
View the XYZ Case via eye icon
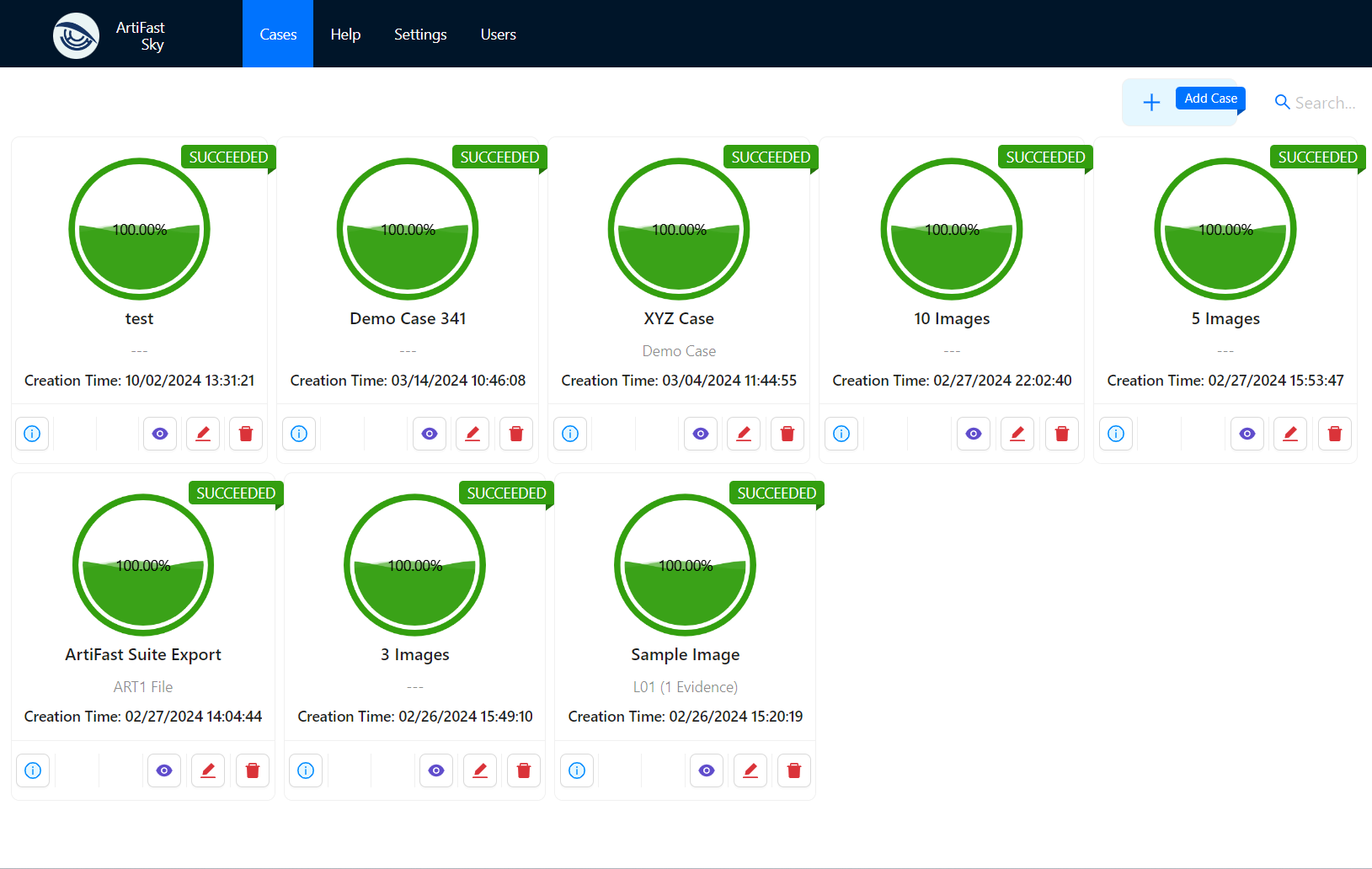coord(701,434)
